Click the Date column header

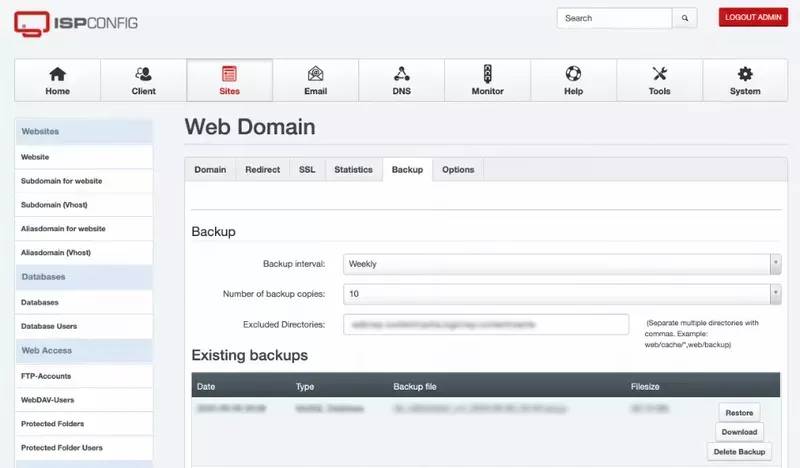206,387
